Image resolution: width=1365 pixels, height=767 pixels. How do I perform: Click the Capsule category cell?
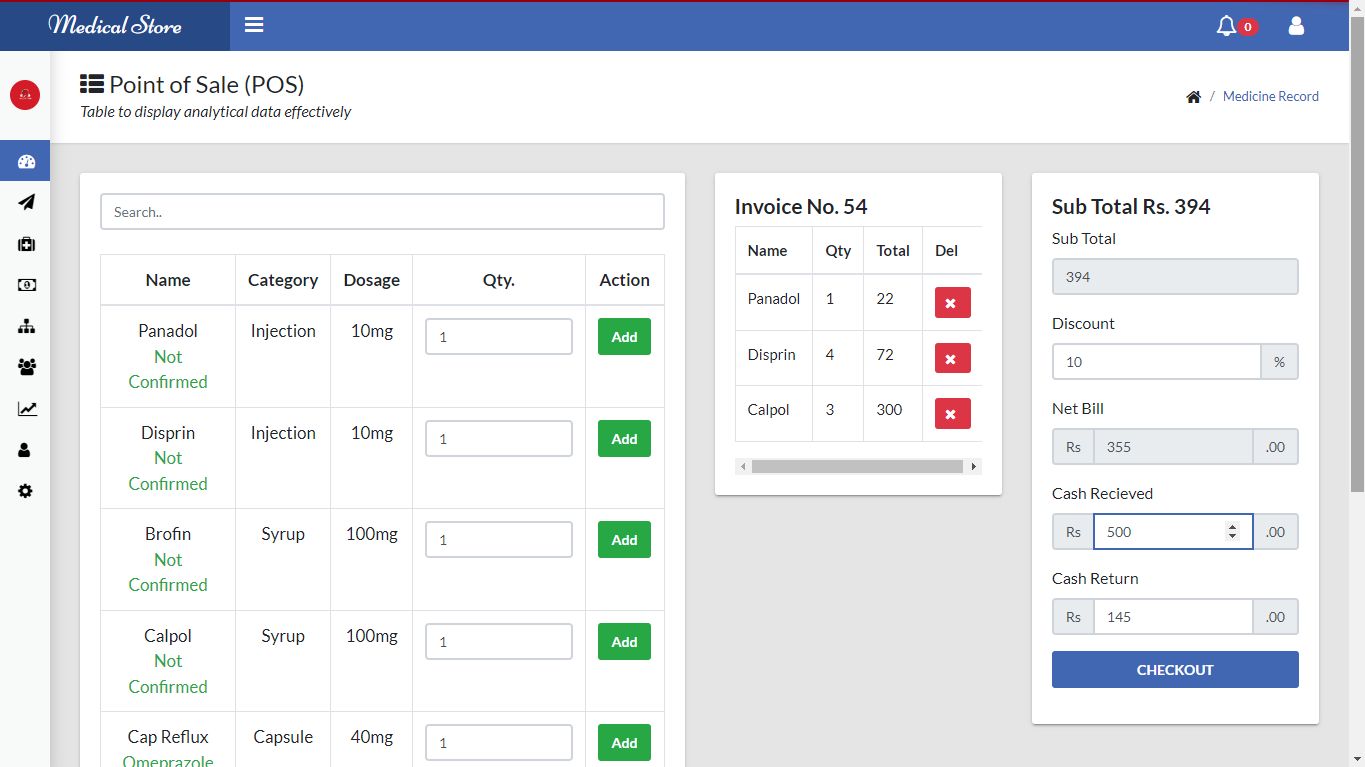pyautogui.click(x=283, y=737)
